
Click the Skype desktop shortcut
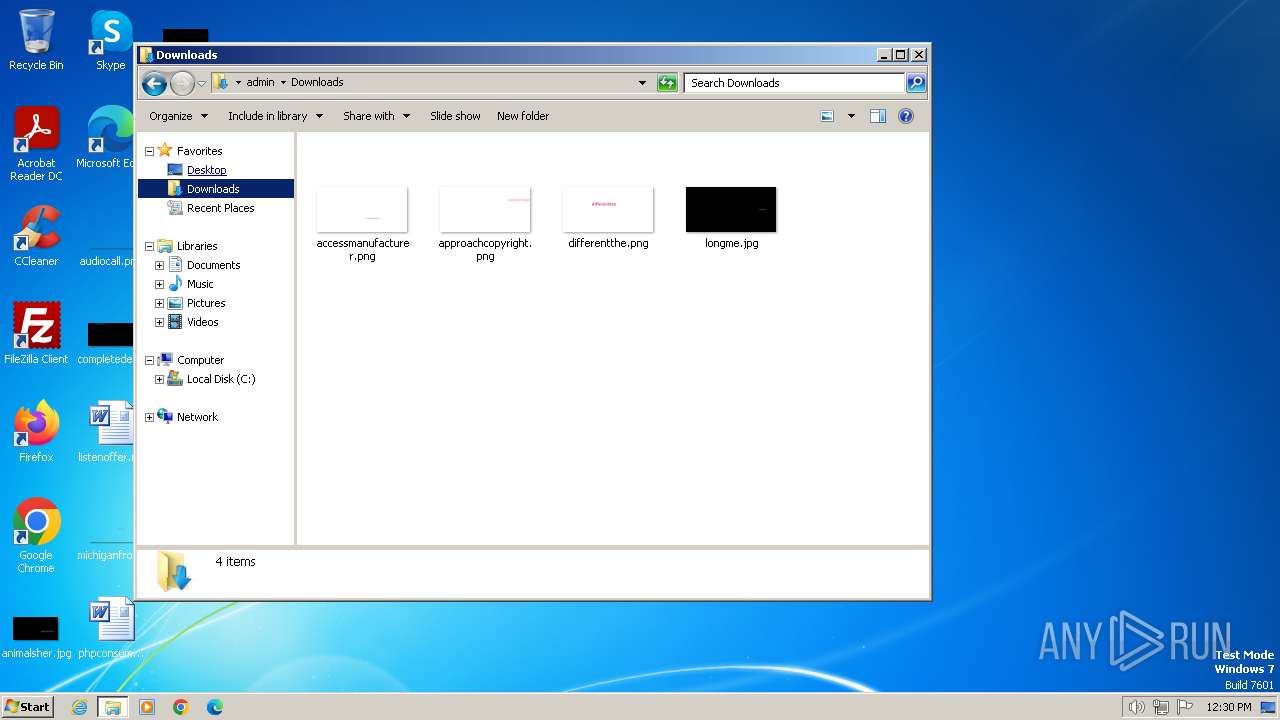[x=111, y=41]
